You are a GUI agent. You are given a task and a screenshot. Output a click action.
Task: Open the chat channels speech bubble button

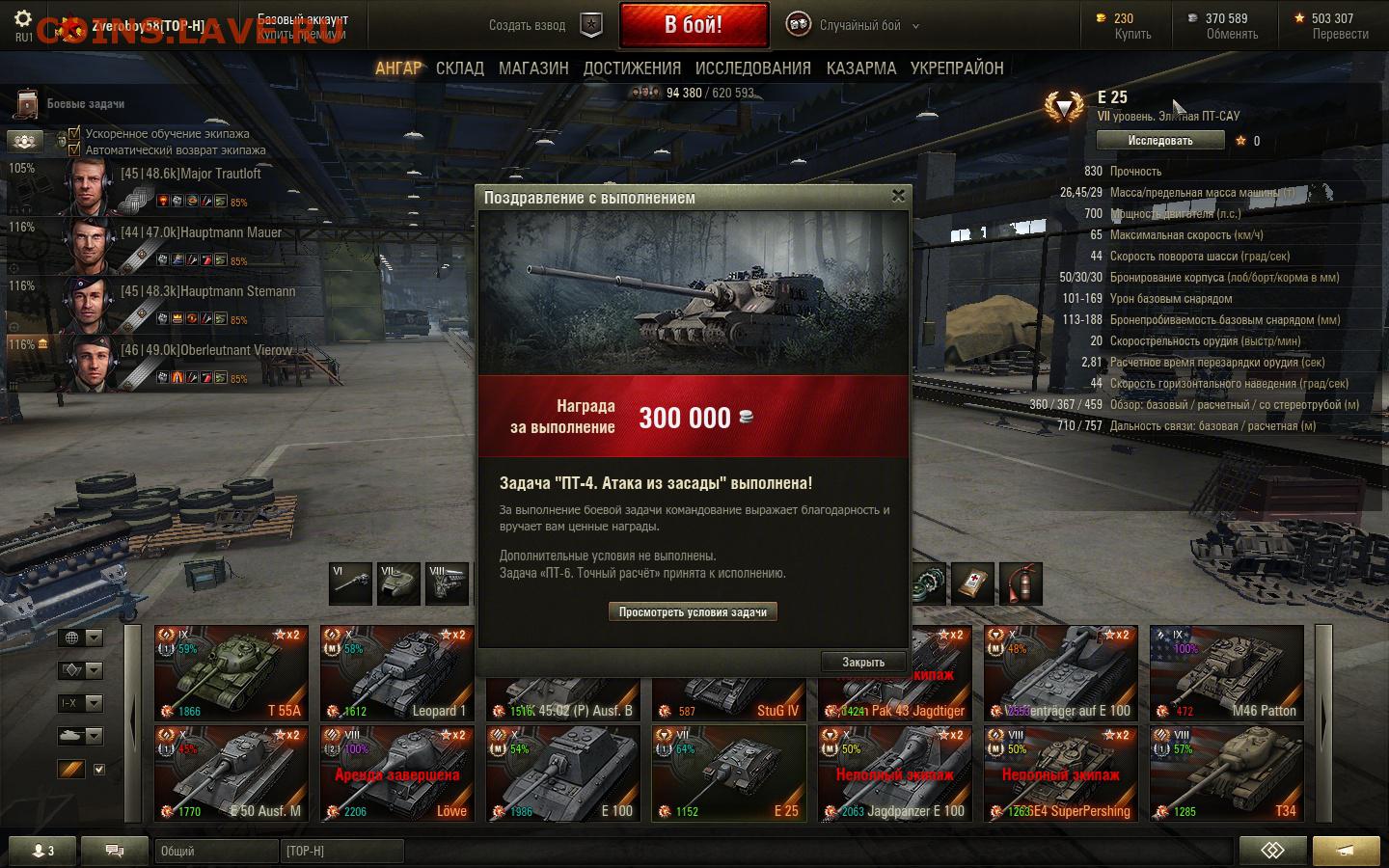(114, 851)
